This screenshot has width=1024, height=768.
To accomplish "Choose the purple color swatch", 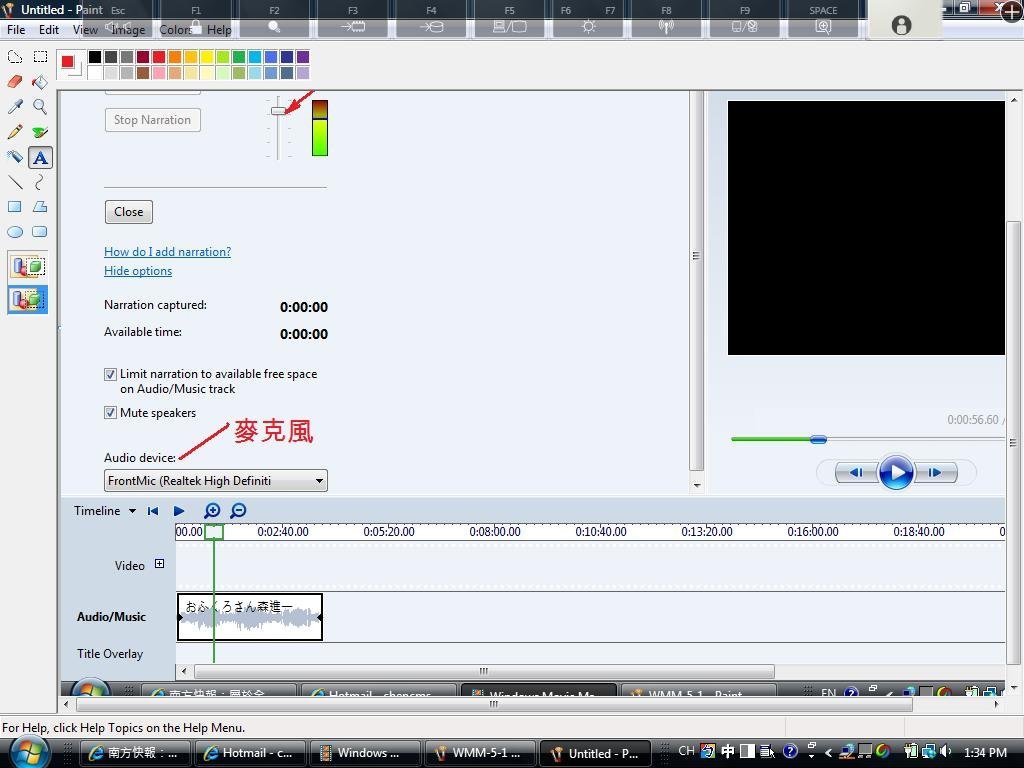I will coord(302,57).
